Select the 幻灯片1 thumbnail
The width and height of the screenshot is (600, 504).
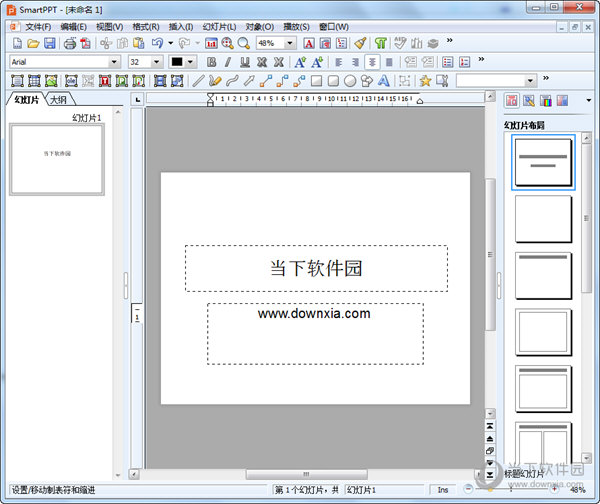point(57,159)
